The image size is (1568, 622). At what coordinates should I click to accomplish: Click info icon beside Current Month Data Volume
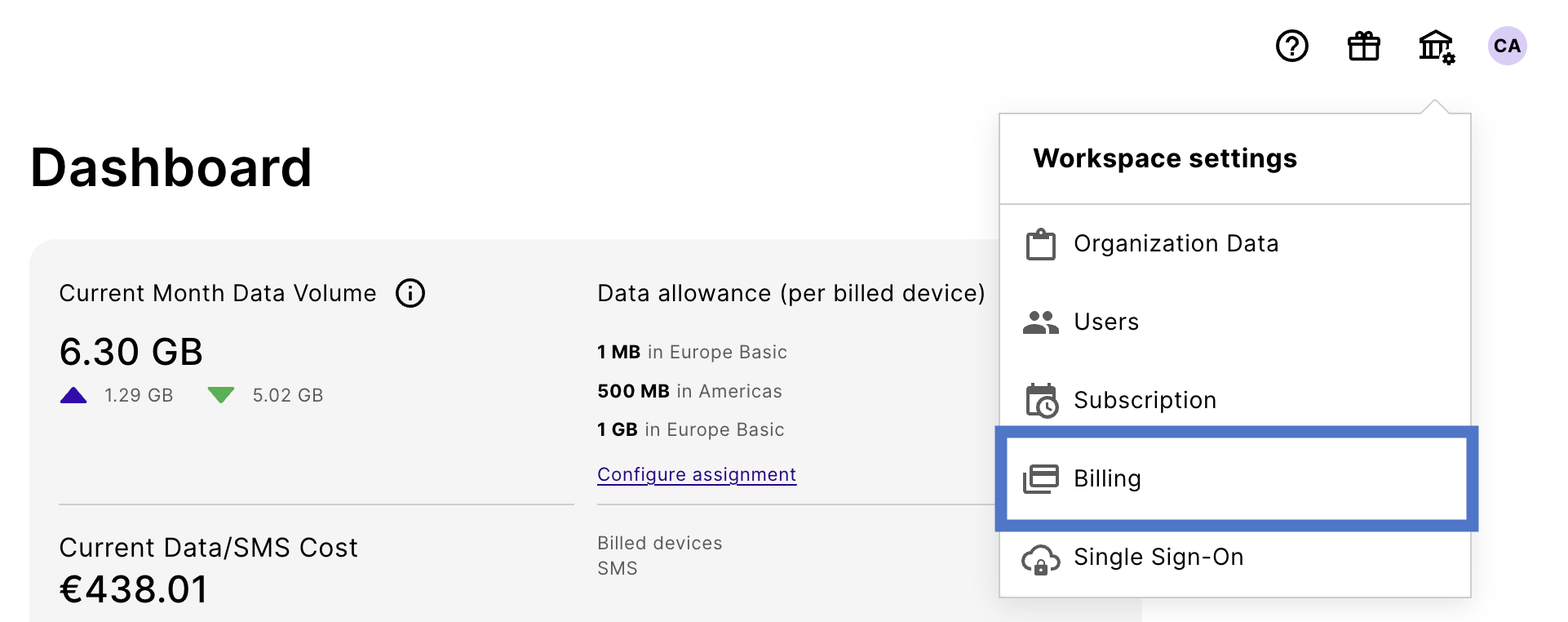410,293
